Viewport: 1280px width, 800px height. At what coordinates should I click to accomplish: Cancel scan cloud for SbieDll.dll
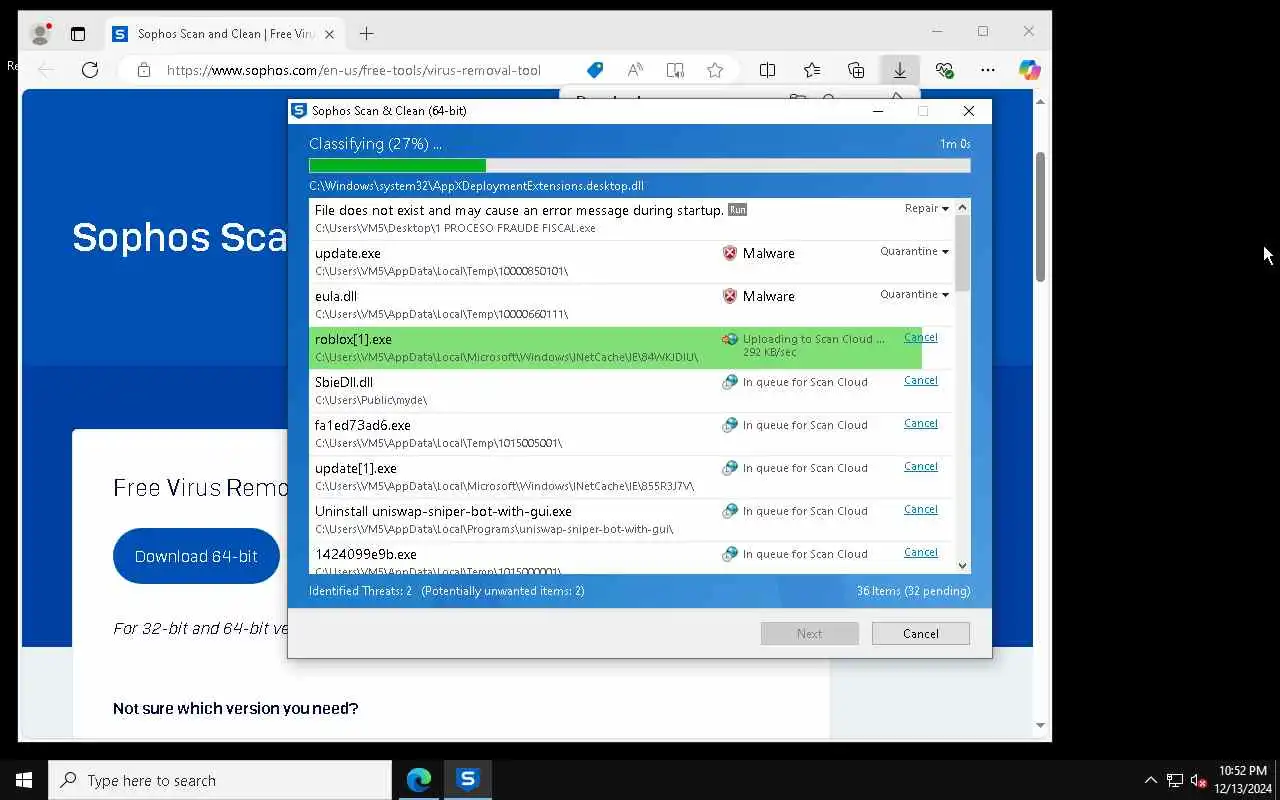point(921,381)
